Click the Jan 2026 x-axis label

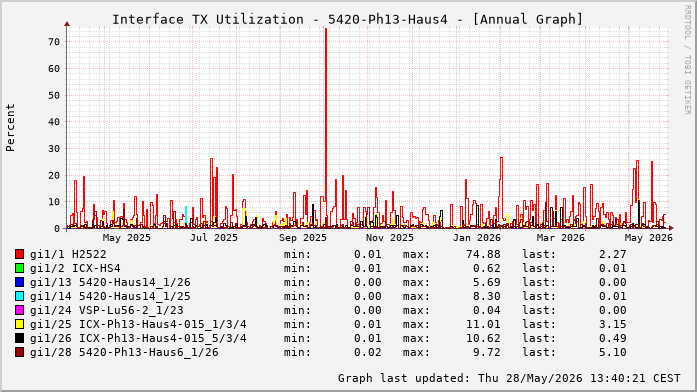click(477, 238)
